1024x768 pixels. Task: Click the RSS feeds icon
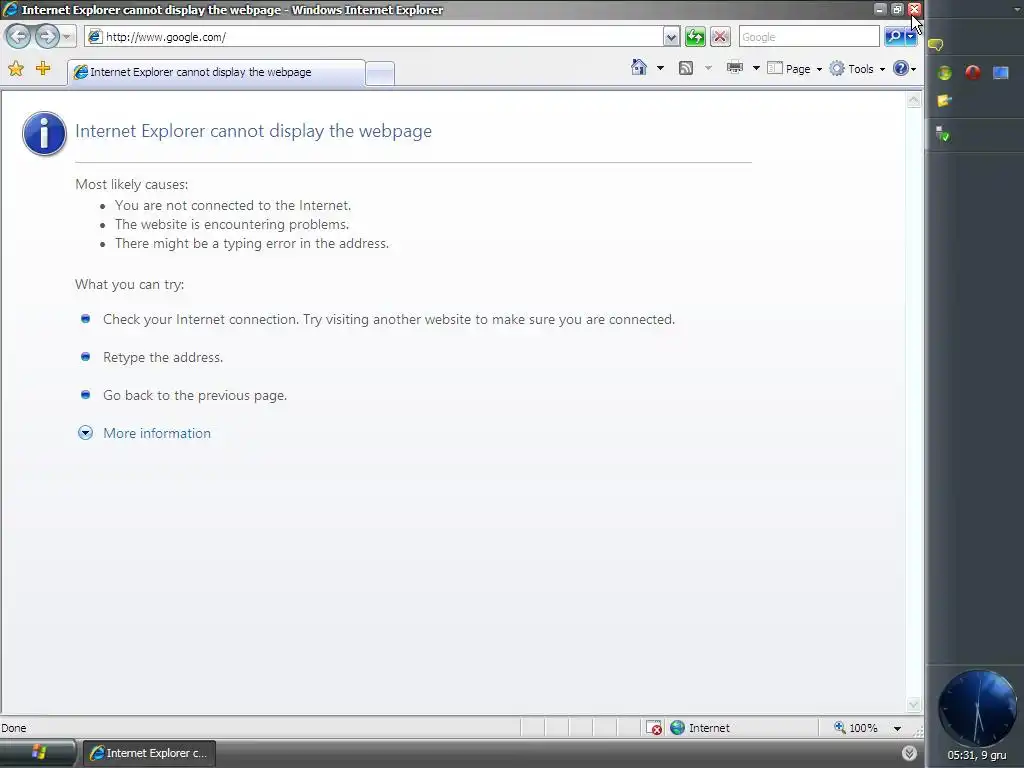point(686,68)
